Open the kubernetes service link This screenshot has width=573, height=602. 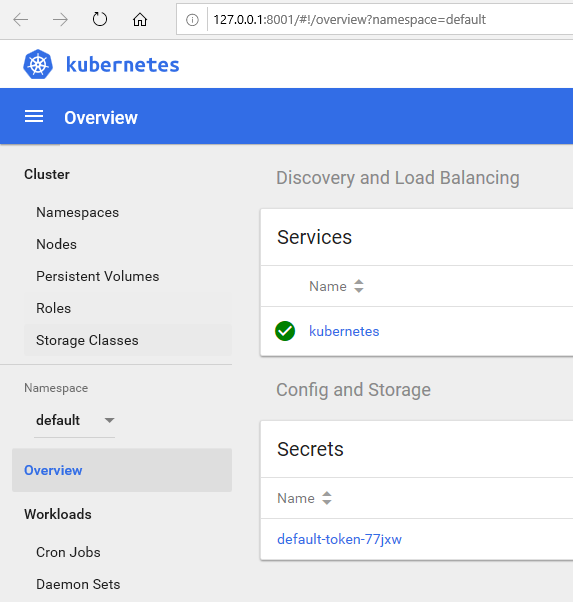[344, 331]
